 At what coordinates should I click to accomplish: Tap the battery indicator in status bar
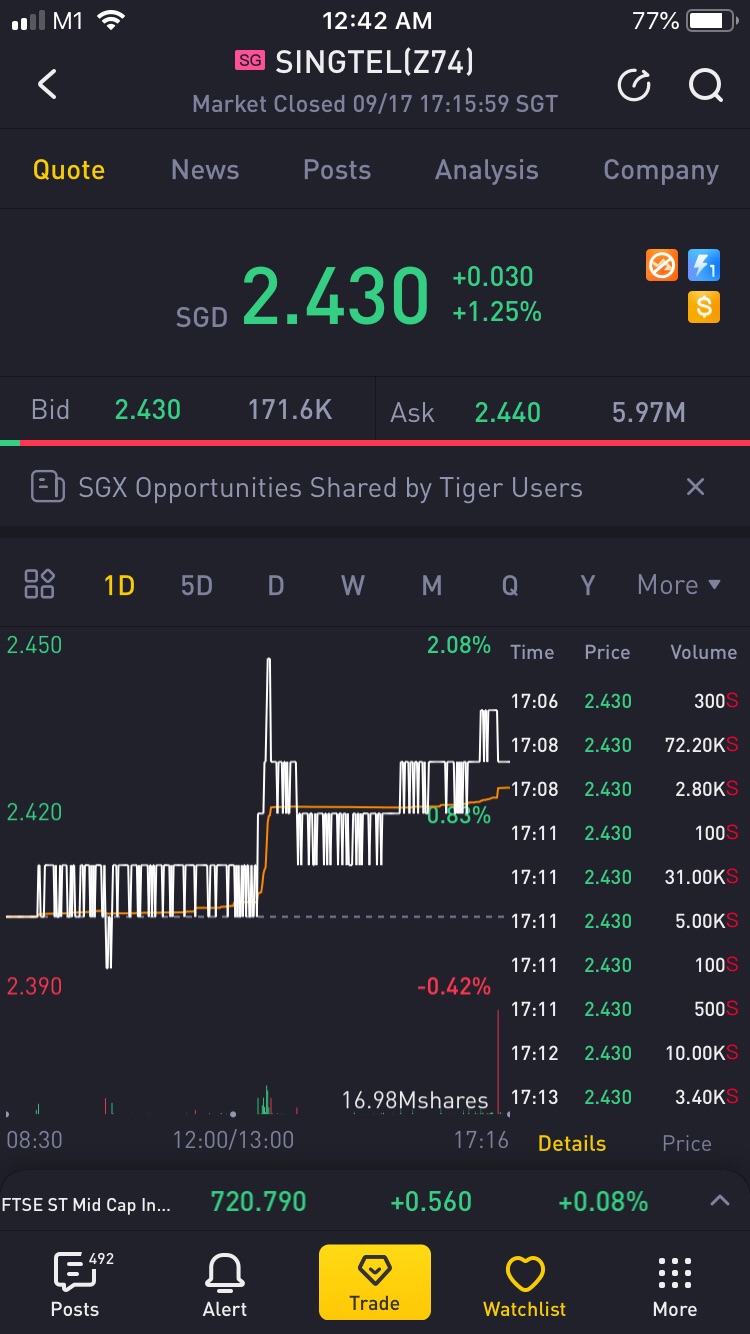710,21
